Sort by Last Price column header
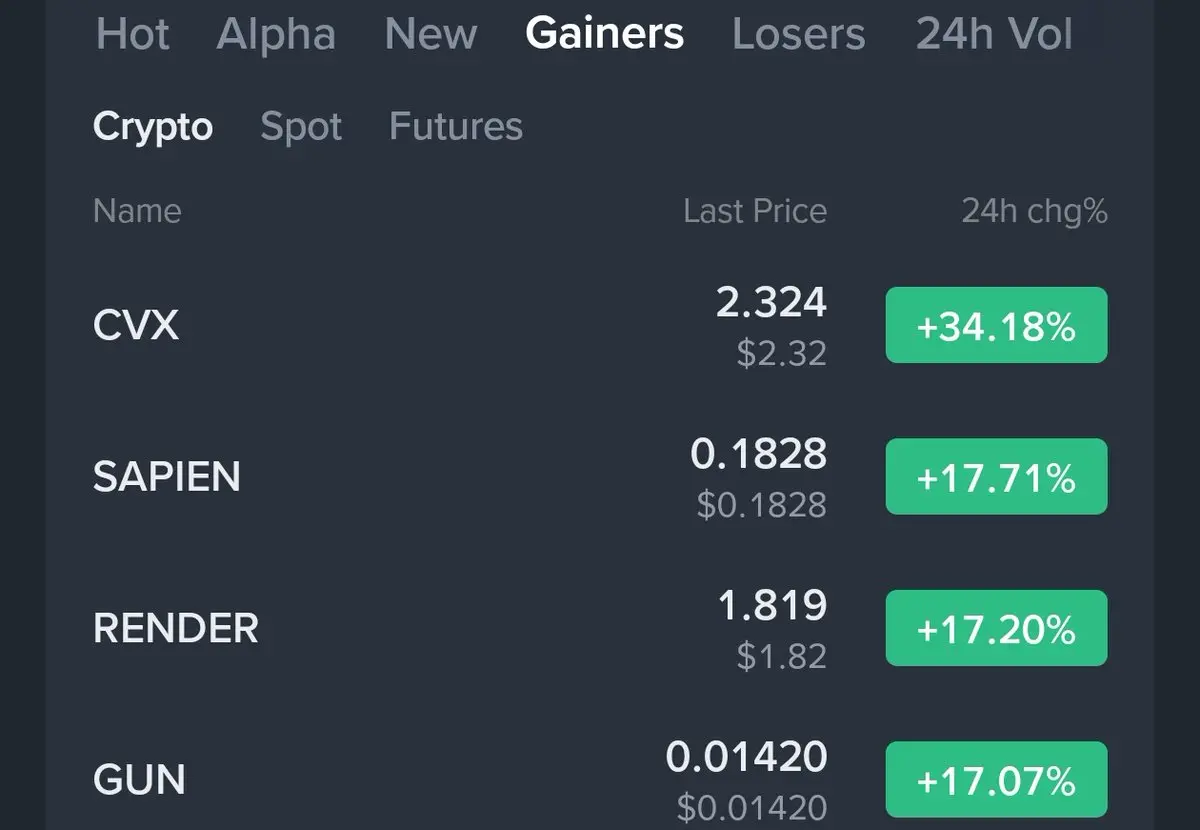1200x830 pixels. coord(755,211)
